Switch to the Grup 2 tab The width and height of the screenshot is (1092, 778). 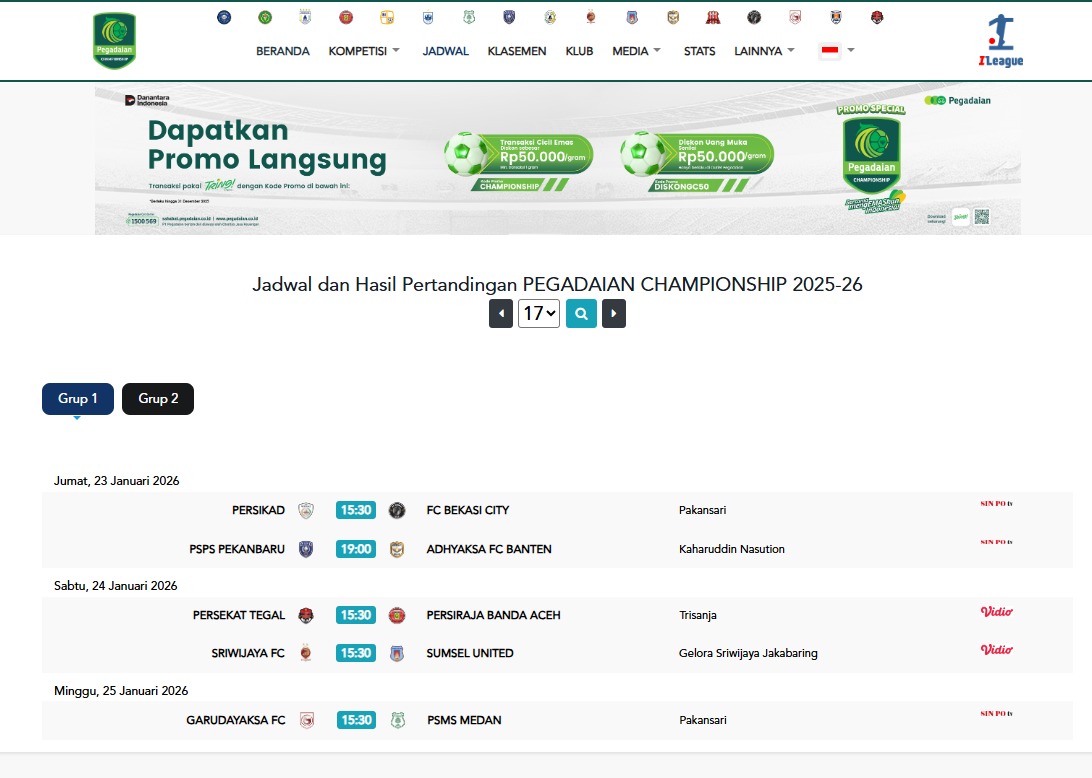pyautogui.click(x=158, y=399)
